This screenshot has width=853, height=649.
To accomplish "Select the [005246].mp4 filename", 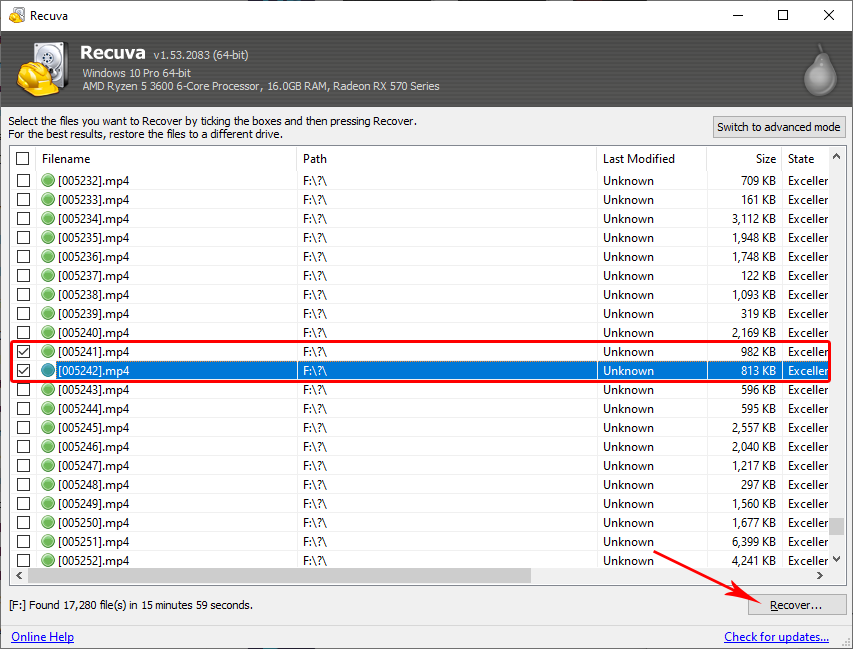I will click(x=94, y=447).
